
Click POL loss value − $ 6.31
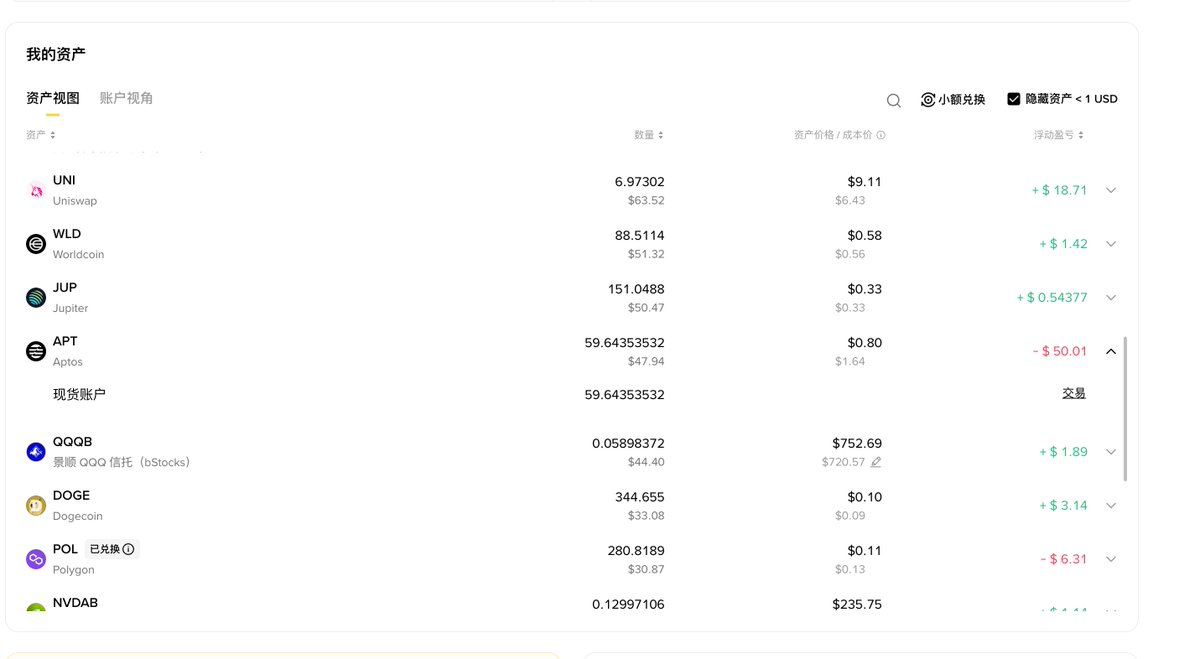[1063, 559]
